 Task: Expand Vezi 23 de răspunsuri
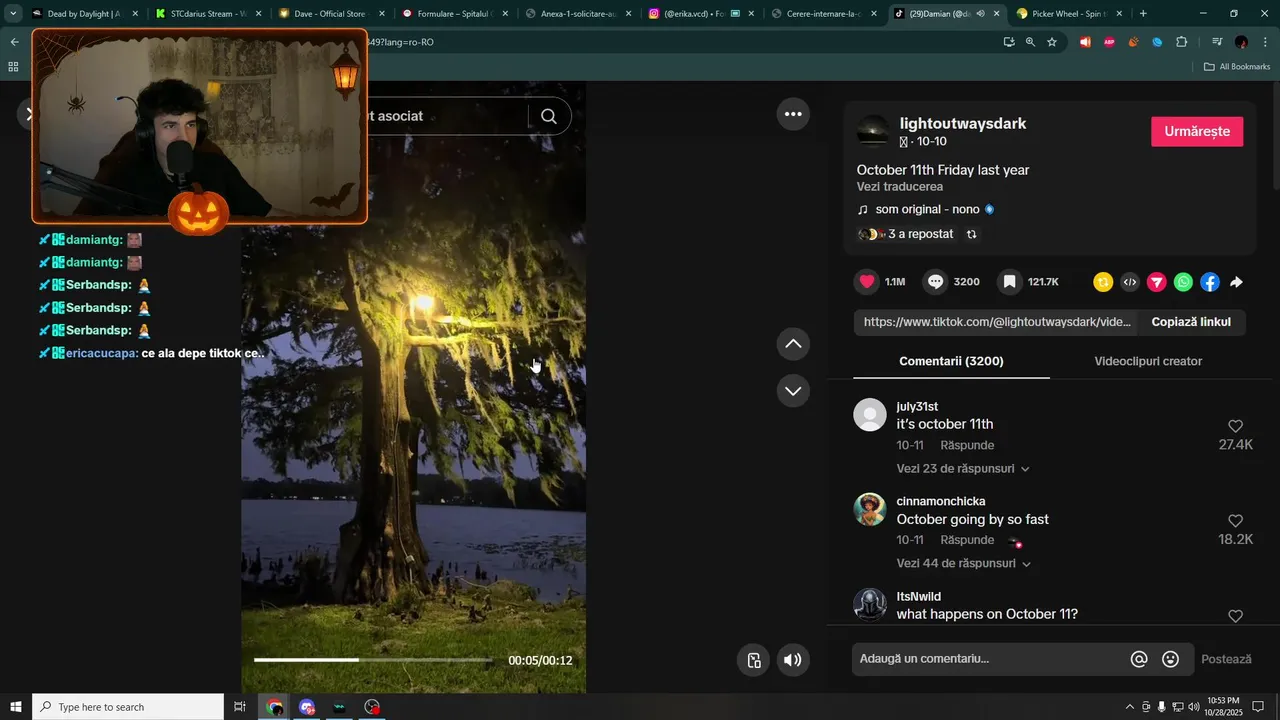coord(963,469)
